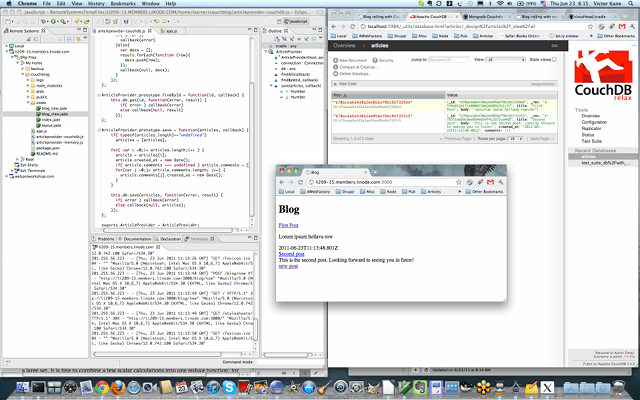Open the Rows per page dropdown
640x400 pixels.
click(x=516, y=139)
